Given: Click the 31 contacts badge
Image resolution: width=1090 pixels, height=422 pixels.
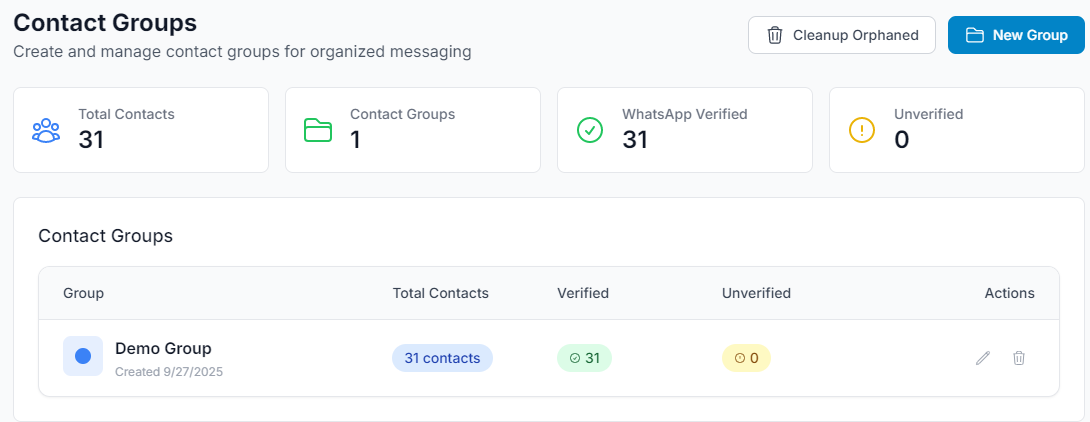Looking at the screenshot, I should [442, 358].
